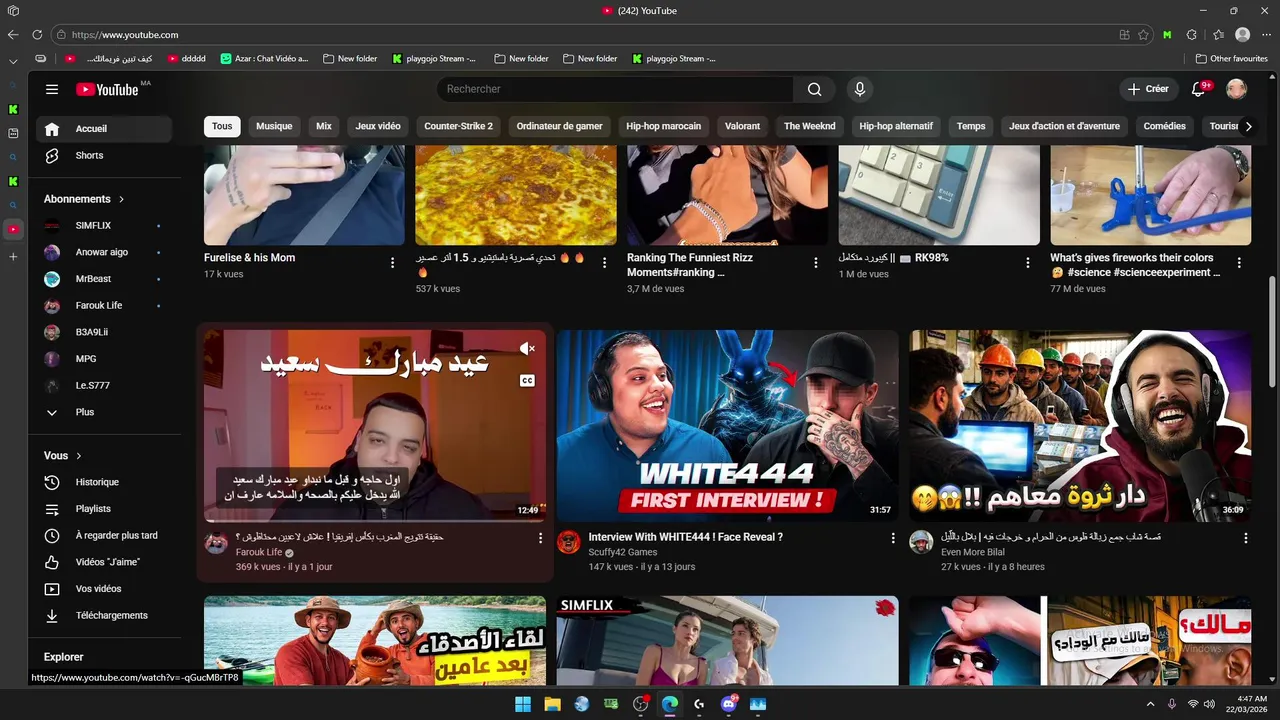Open Even More Bilal channel avatar
Image resolution: width=1280 pixels, height=720 pixels.
click(x=921, y=542)
